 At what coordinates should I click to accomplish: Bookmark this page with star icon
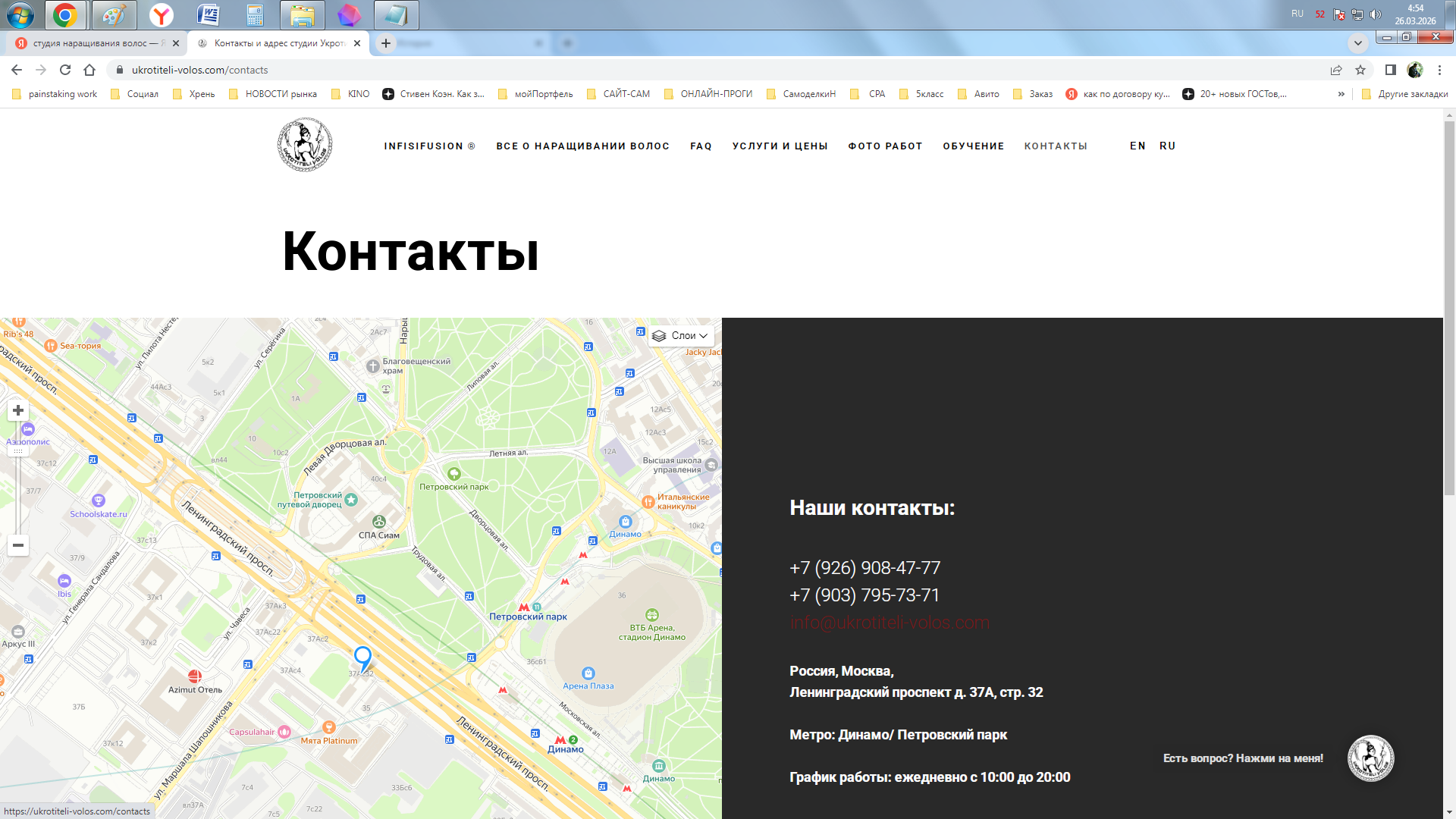click(1360, 70)
